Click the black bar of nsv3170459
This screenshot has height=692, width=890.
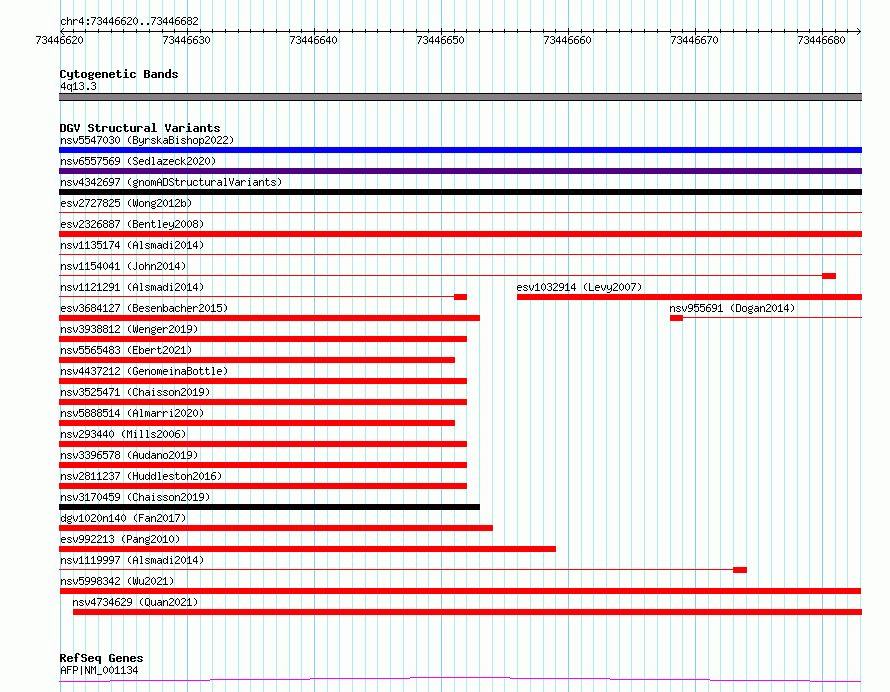[x=270, y=507]
